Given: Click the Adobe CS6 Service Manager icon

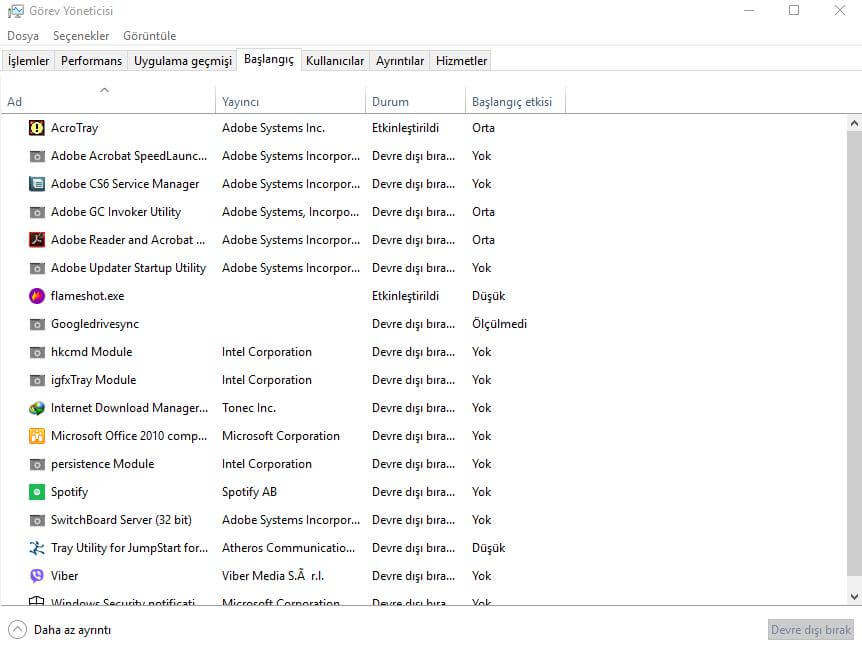Looking at the screenshot, I should 36,184.
